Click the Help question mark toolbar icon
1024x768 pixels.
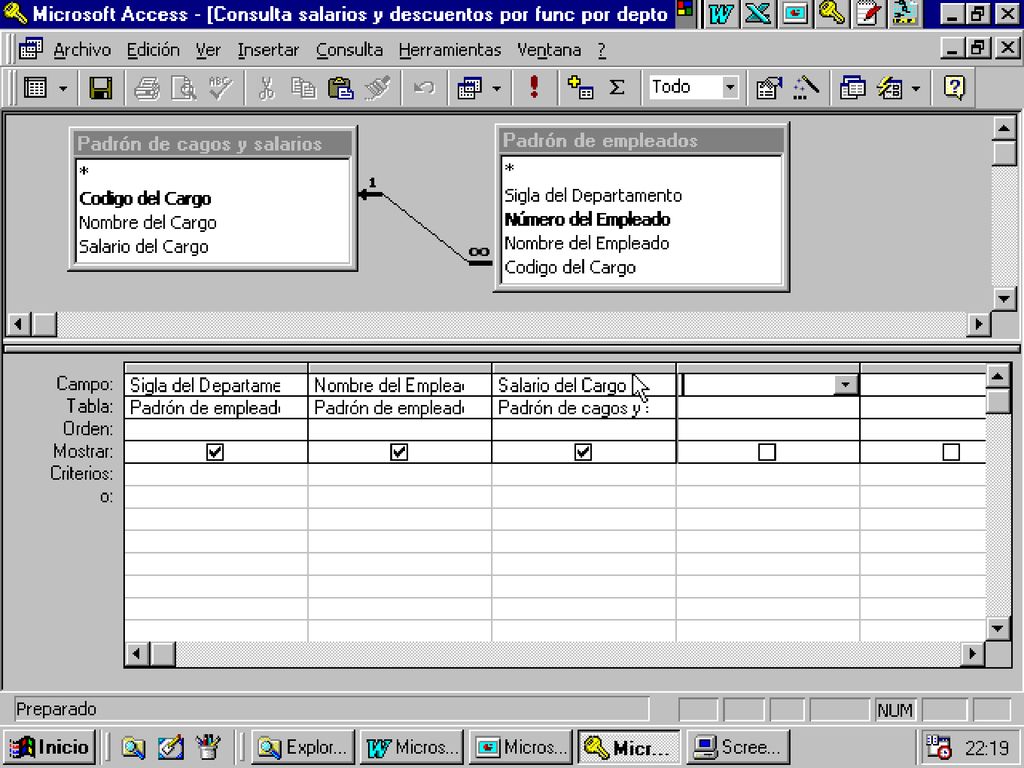tap(954, 88)
